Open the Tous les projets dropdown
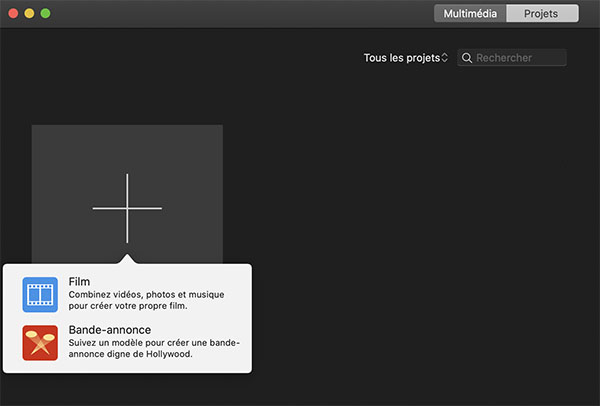Image resolution: width=600 pixels, height=406 pixels. coord(402,58)
